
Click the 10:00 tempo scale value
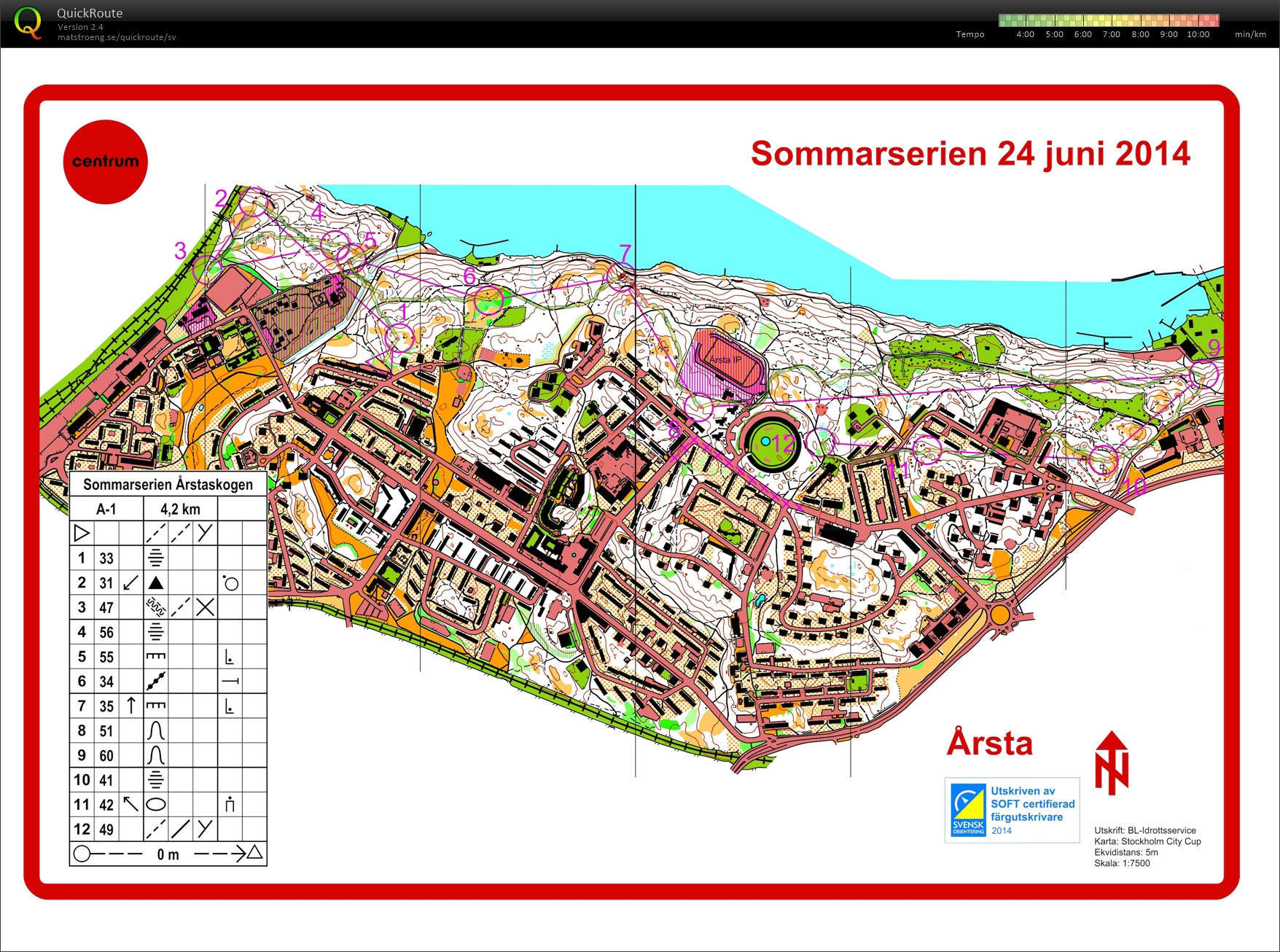point(1198,34)
